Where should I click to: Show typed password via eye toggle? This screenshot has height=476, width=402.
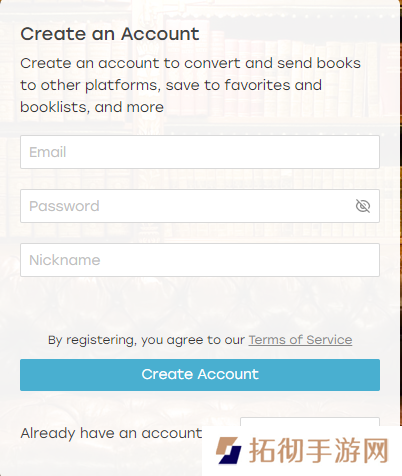coord(363,206)
